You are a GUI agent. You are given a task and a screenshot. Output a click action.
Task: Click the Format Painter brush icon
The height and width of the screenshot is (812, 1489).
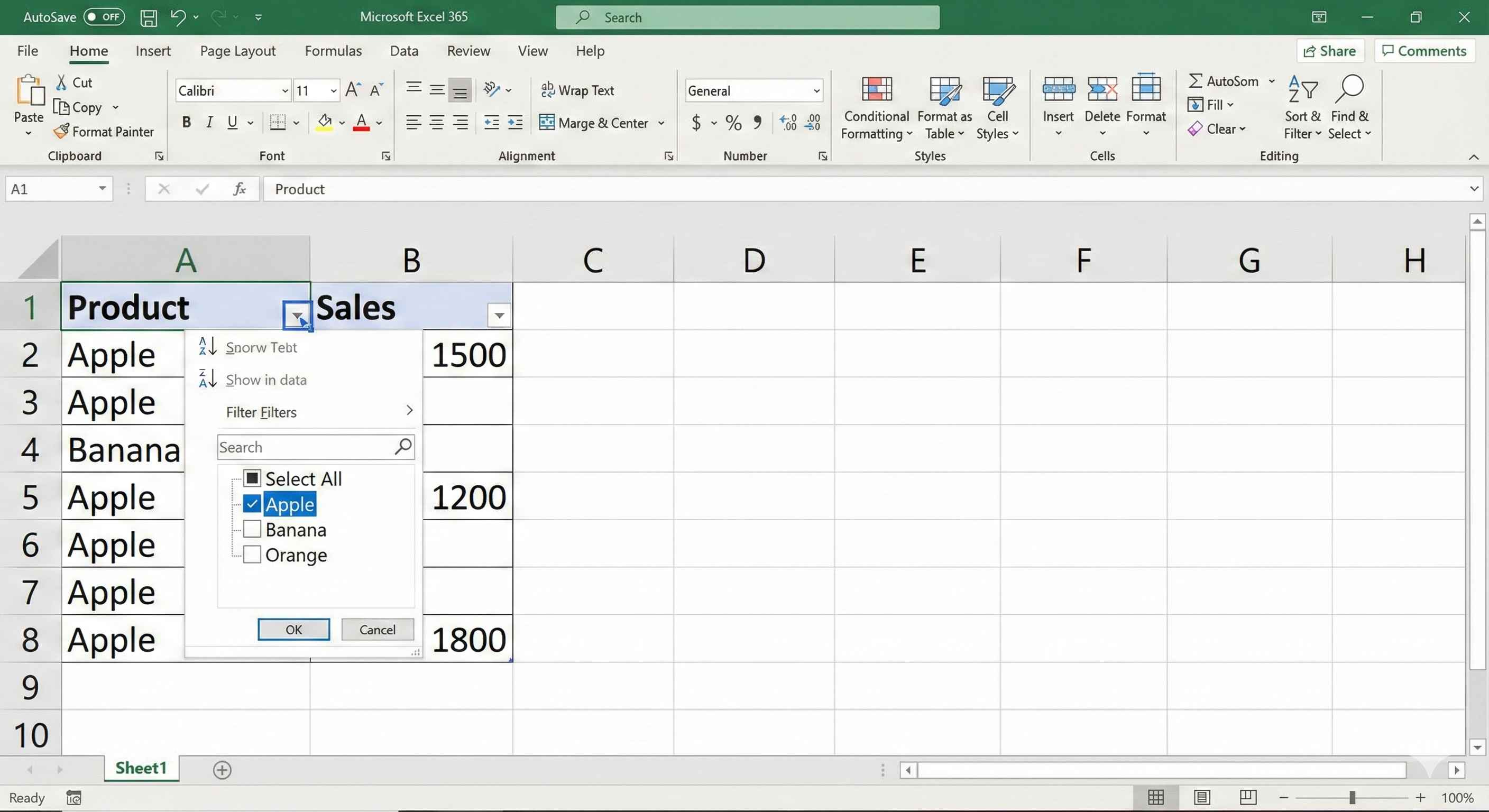[x=61, y=131]
